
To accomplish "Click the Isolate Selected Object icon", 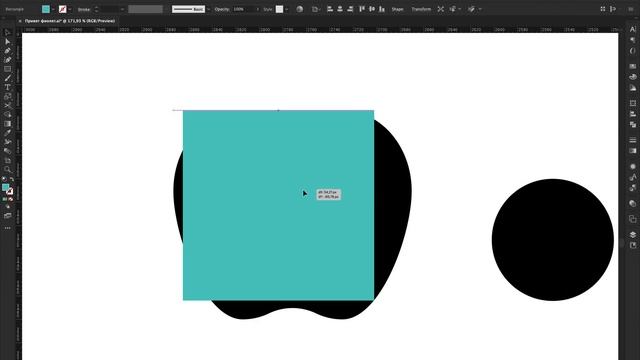I will (x=440, y=9).
